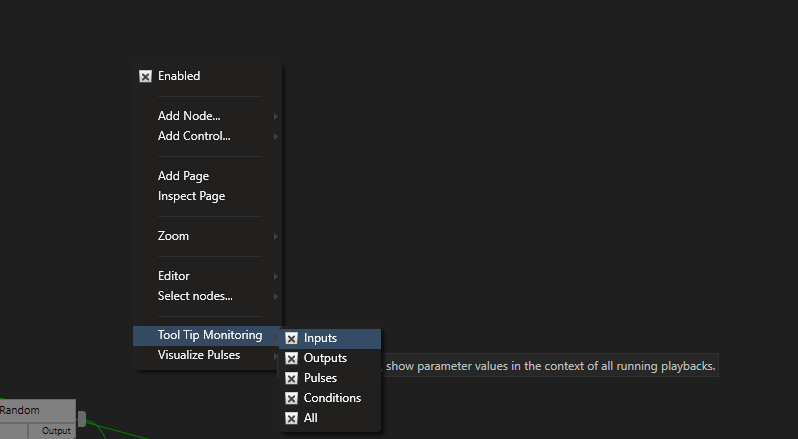Toggle Inputs tooltip monitoring checkbox
Viewport: 798px width, 439px height.
tap(291, 338)
